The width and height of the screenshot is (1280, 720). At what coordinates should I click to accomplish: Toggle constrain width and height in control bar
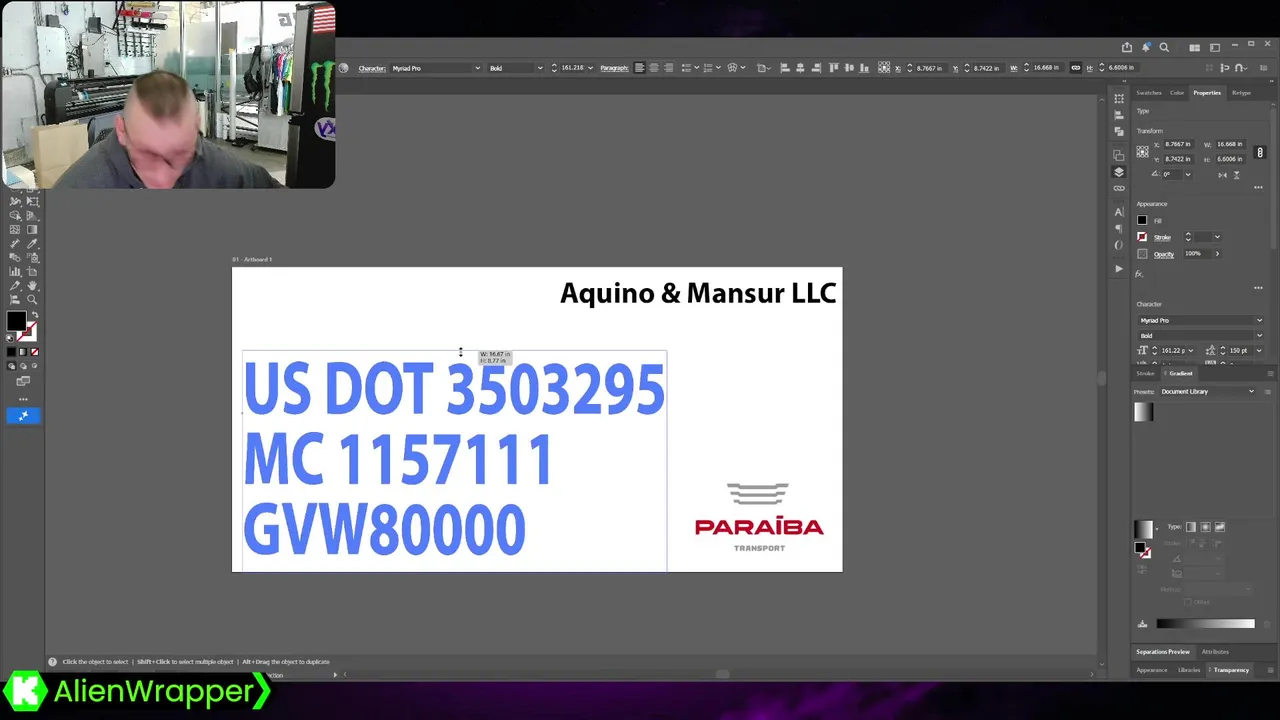(1076, 67)
